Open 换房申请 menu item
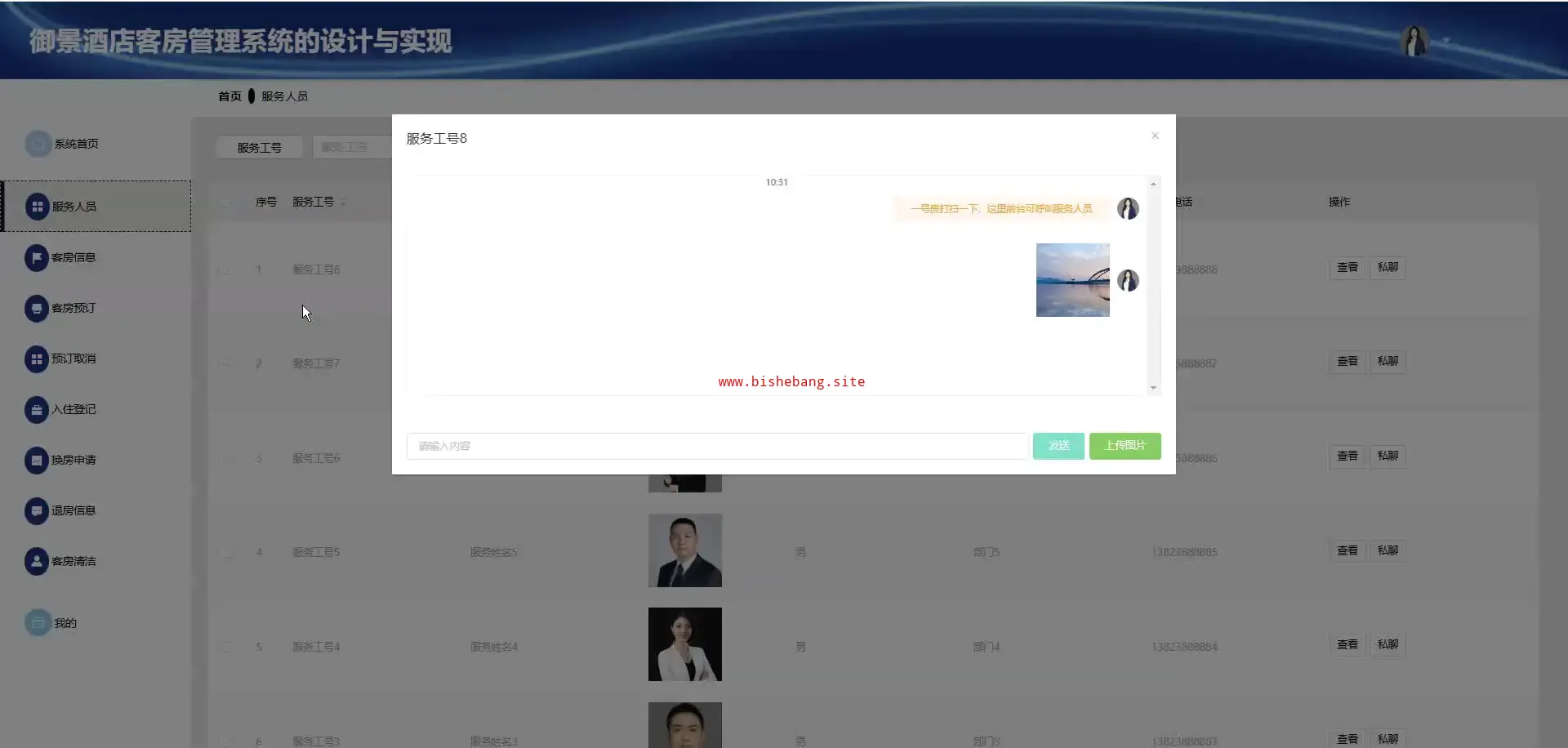Screen dimensions: 1568x748 tap(96, 460)
